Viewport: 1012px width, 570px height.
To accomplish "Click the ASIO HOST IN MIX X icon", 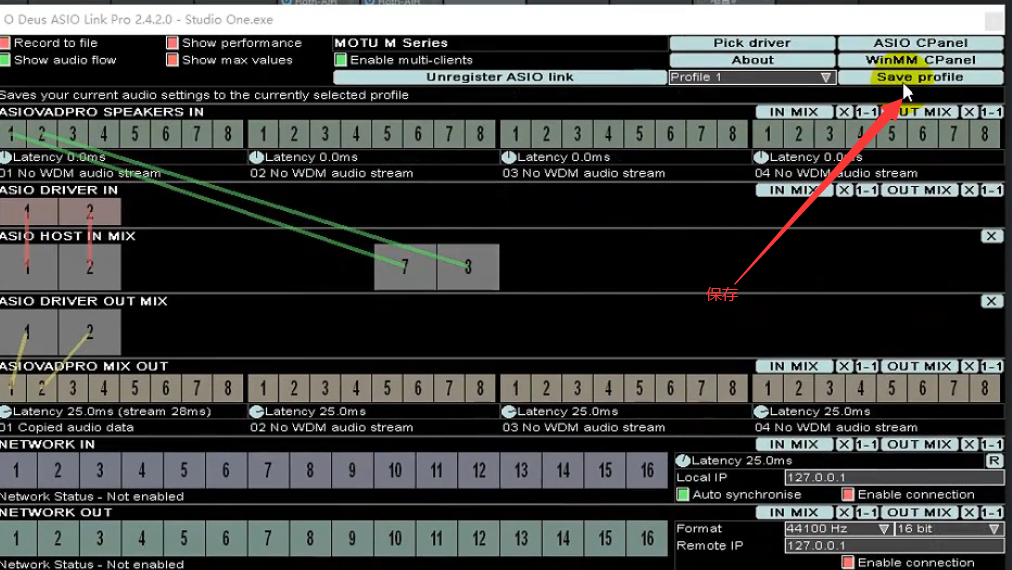I will [x=990, y=236].
